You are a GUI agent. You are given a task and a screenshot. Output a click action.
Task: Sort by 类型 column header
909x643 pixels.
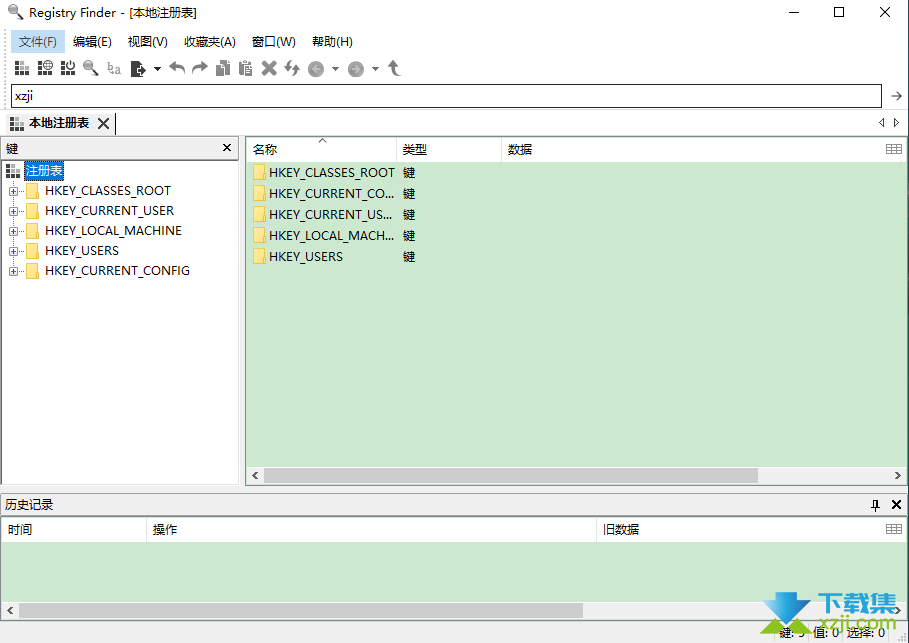click(x=449, y=150)
